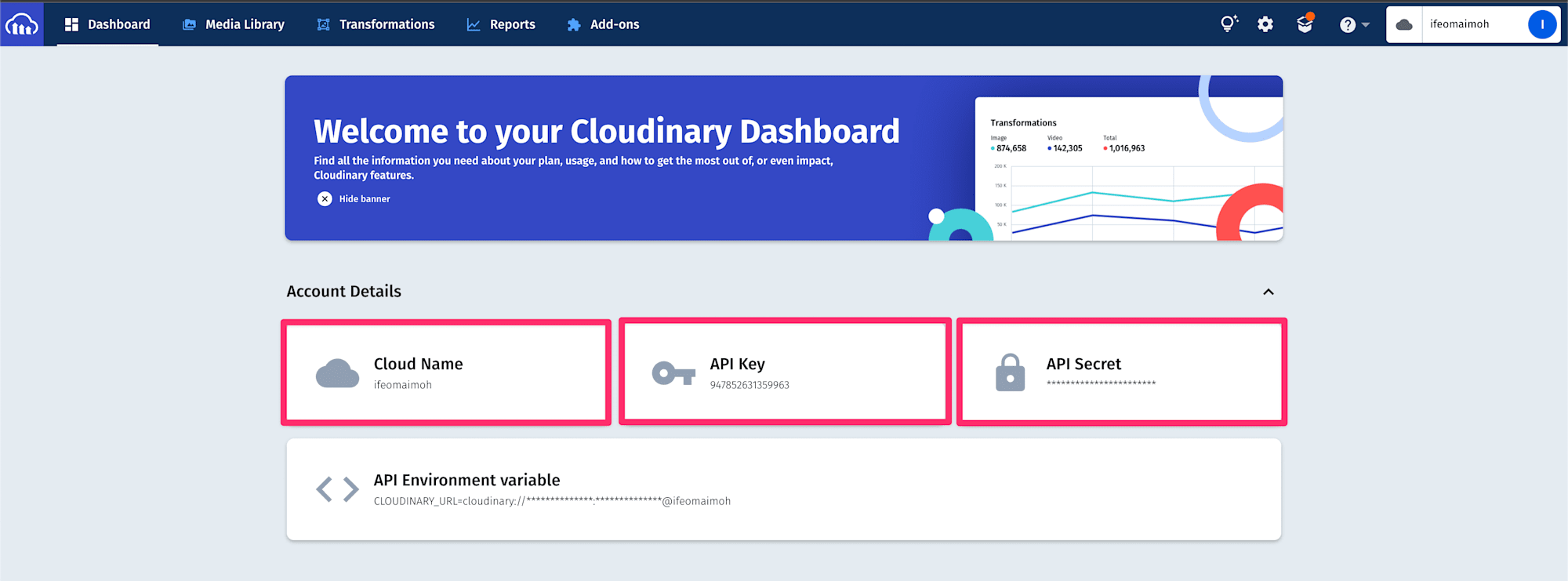Image resolution: width=1568 pixels, height=581 pixels.
Task: Open the lightbulb tips icon
Action: 1229,24
